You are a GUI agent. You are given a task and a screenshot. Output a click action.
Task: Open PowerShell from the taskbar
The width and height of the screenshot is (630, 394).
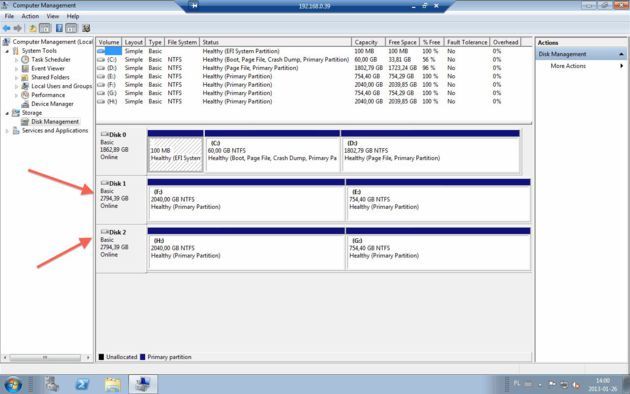82,384
